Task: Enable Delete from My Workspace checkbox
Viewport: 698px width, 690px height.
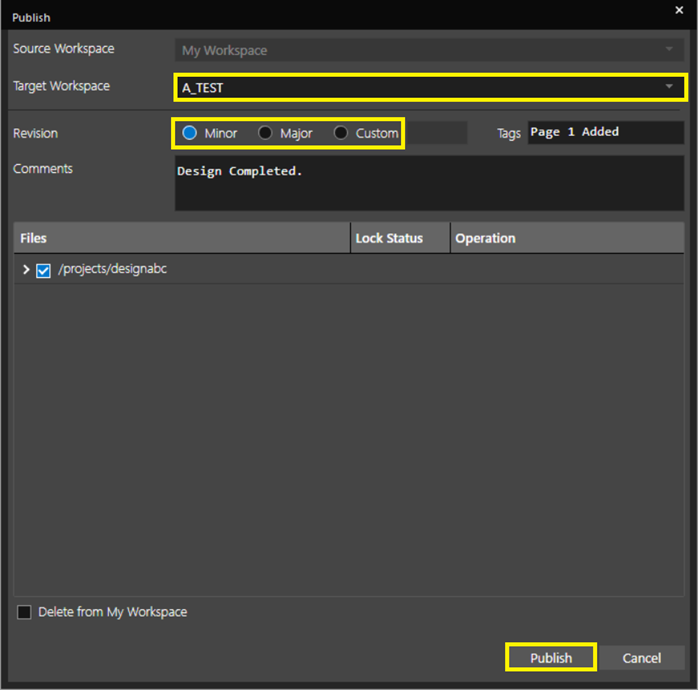Action: (x=24, y=612)
